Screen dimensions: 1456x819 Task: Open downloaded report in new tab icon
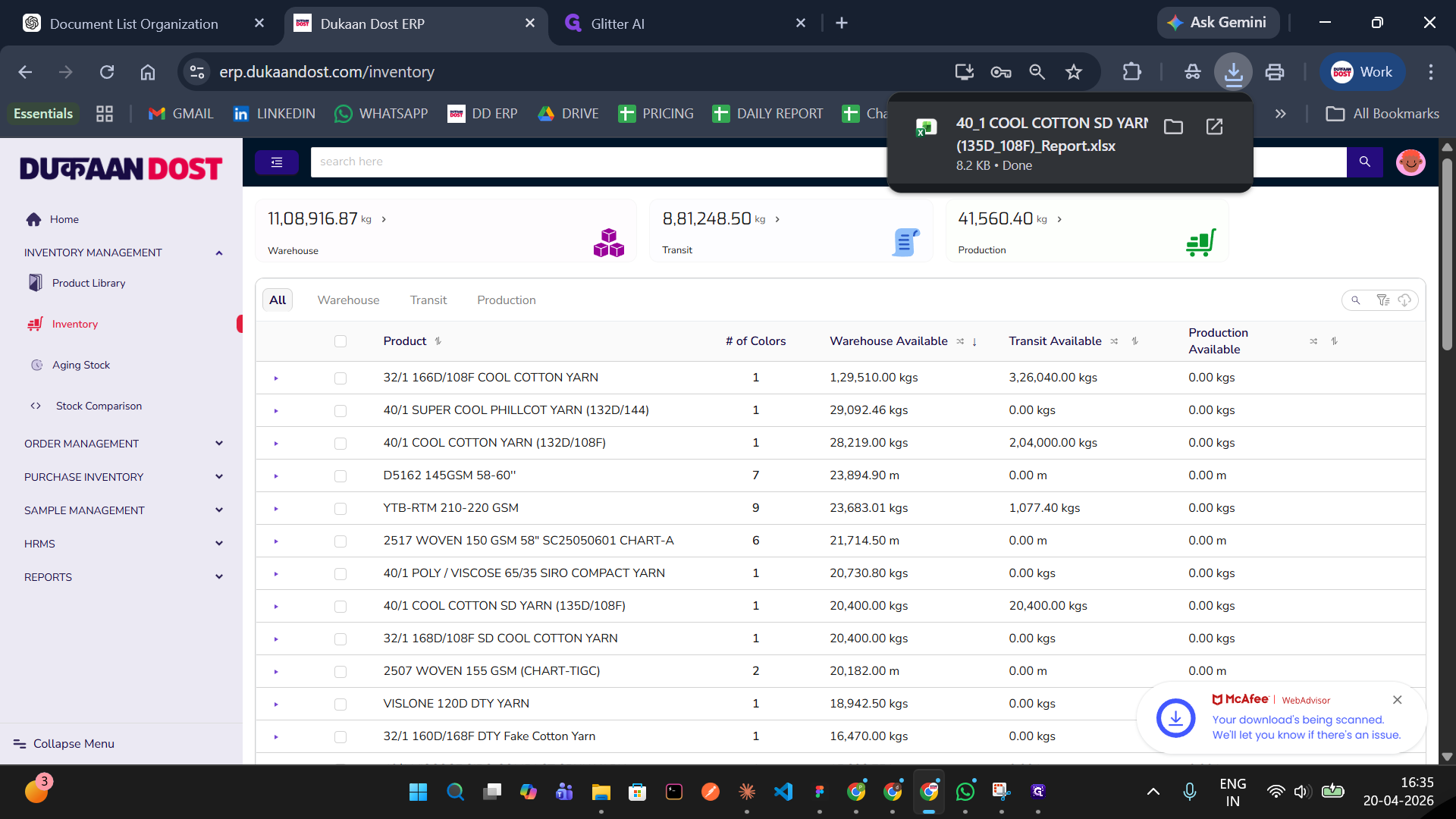(1214, 127)
